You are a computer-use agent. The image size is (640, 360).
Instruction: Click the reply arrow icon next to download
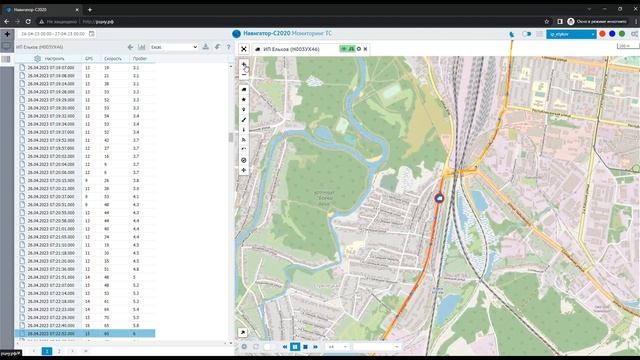218,47
